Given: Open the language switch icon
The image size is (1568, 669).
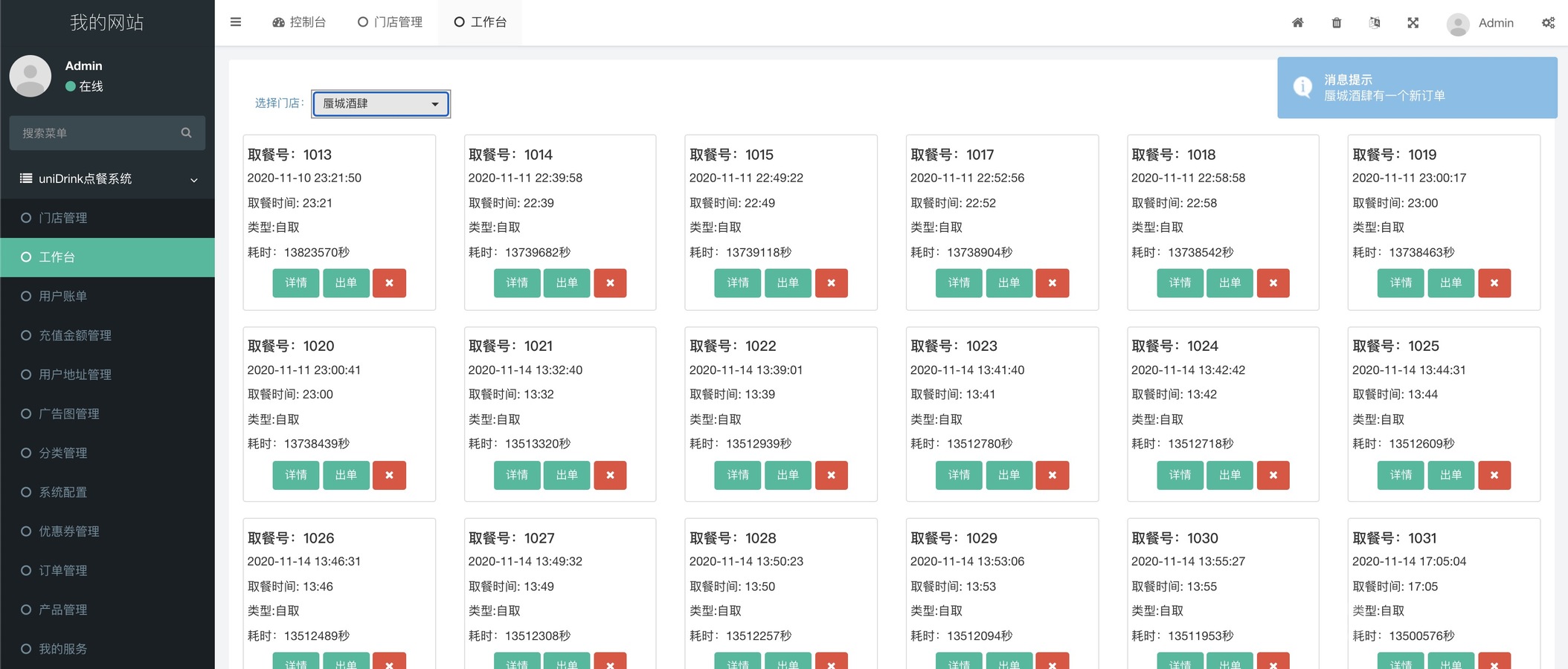Looking at the screenshot, I should [x=1375, y=23].
